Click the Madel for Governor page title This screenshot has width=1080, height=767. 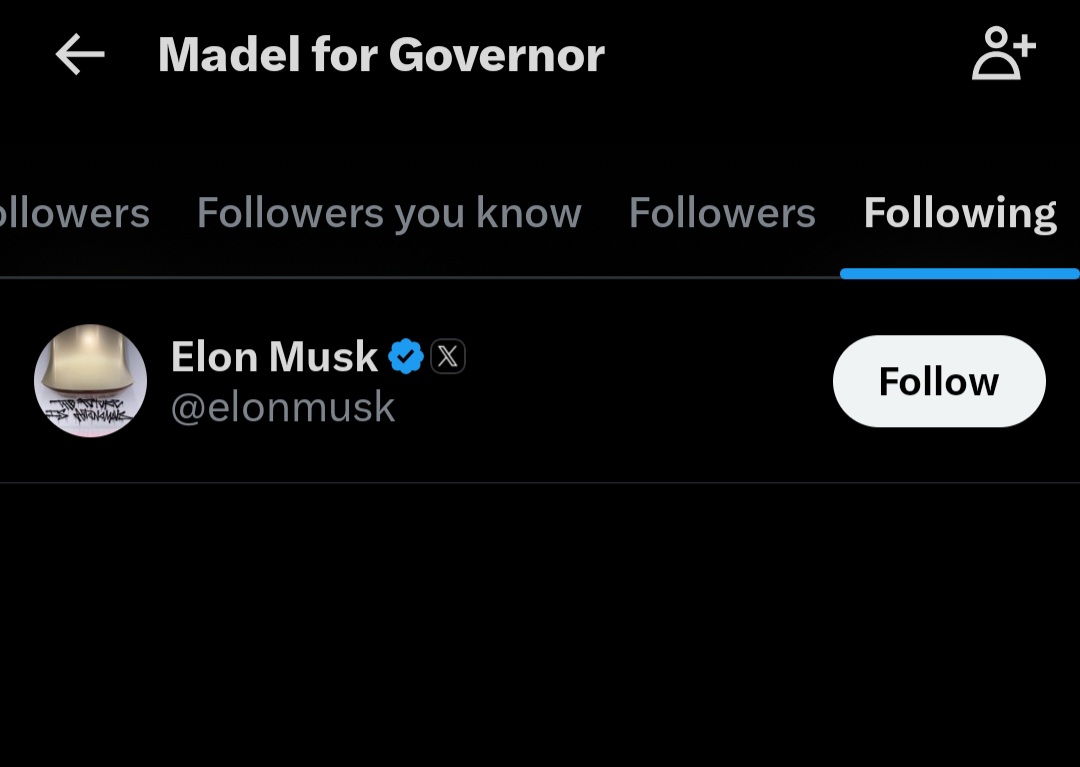[381, 55]
